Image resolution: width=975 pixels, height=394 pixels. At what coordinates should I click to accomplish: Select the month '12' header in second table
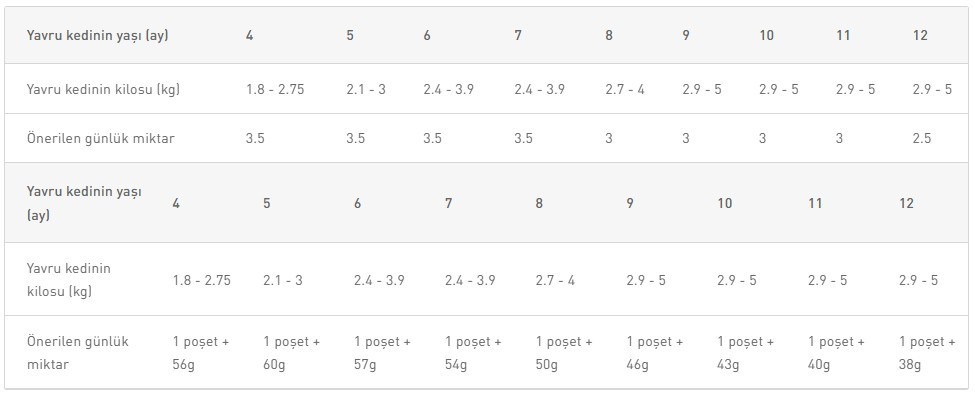tap(906, 203)
